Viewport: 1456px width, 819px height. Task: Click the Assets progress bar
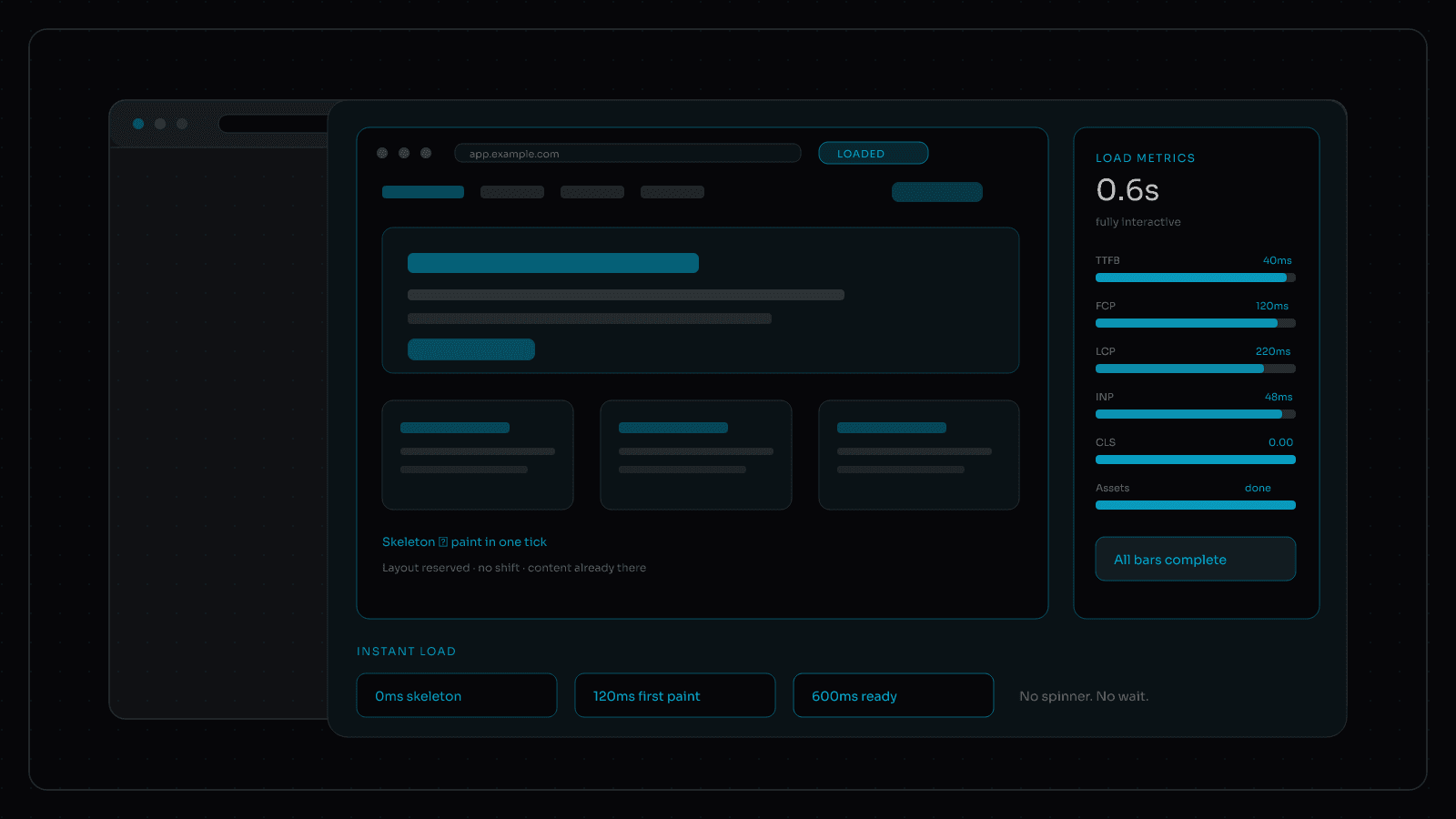coord(1196,505)
